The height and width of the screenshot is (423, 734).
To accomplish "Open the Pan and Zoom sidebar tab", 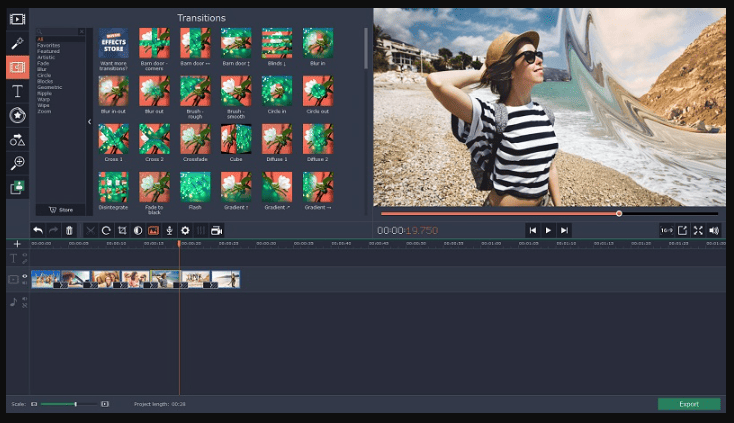I will coord(17,163).
